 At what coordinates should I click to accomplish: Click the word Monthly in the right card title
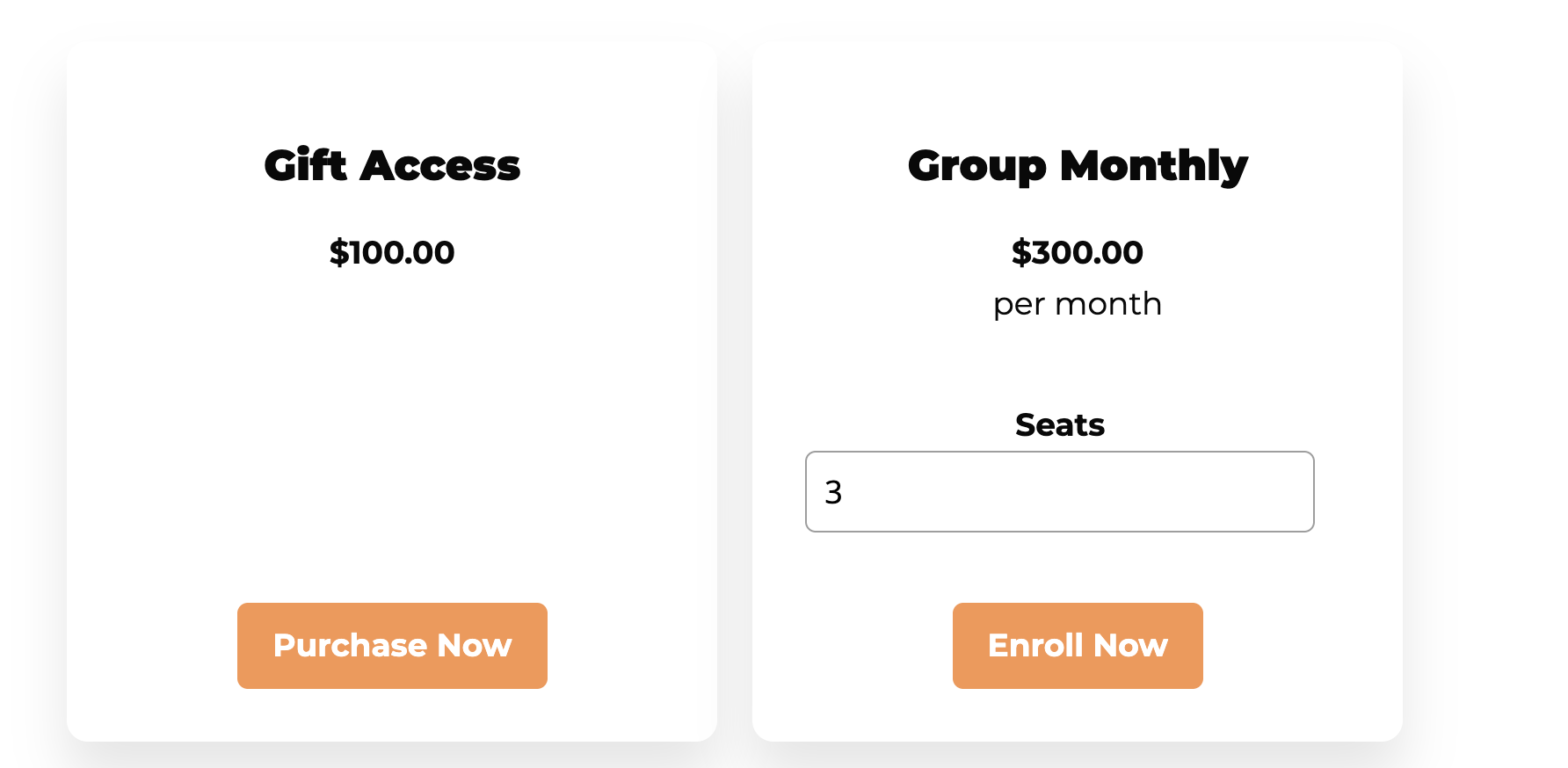tap(1153, 165)
